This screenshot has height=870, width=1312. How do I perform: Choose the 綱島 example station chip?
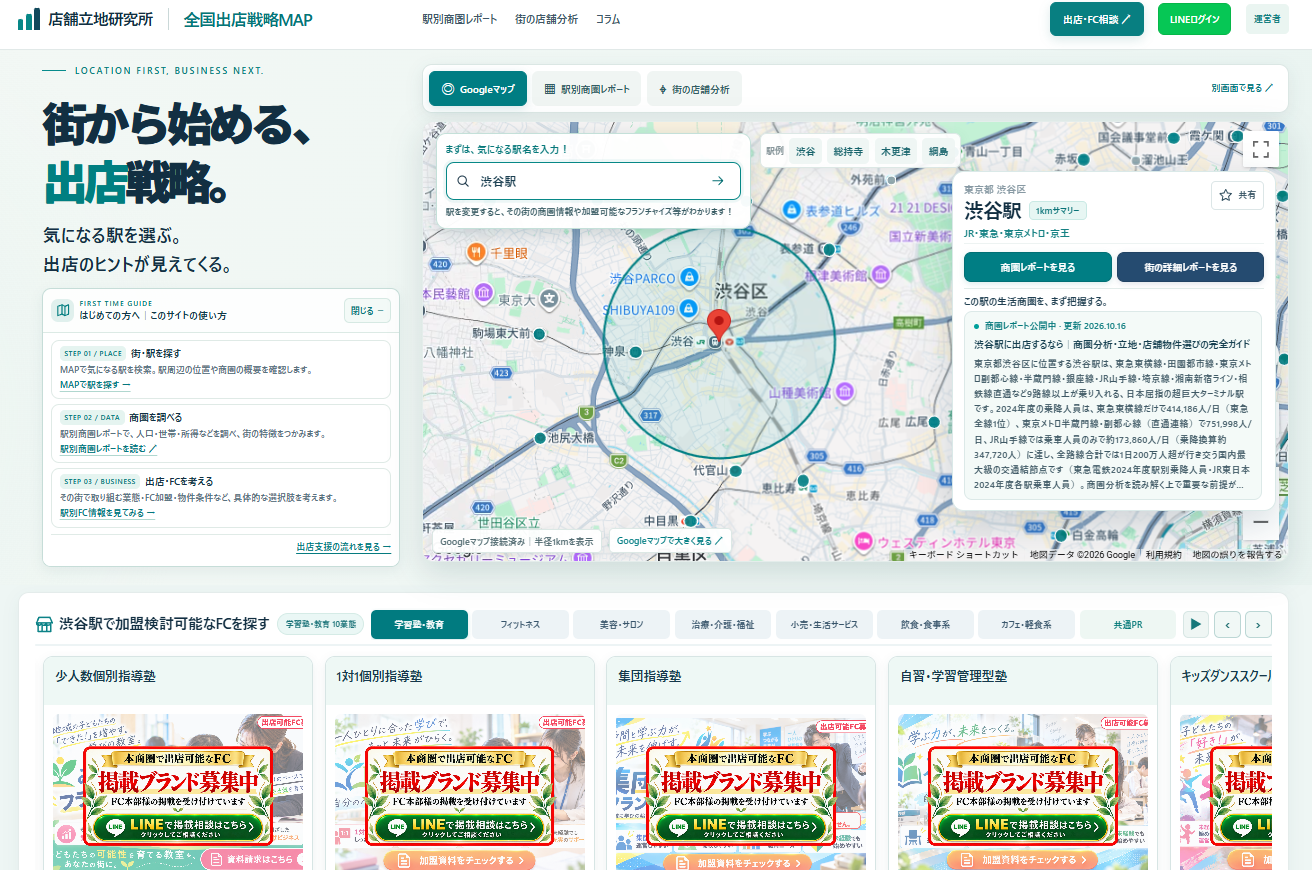pyautogui.click(x=938, y=151)
